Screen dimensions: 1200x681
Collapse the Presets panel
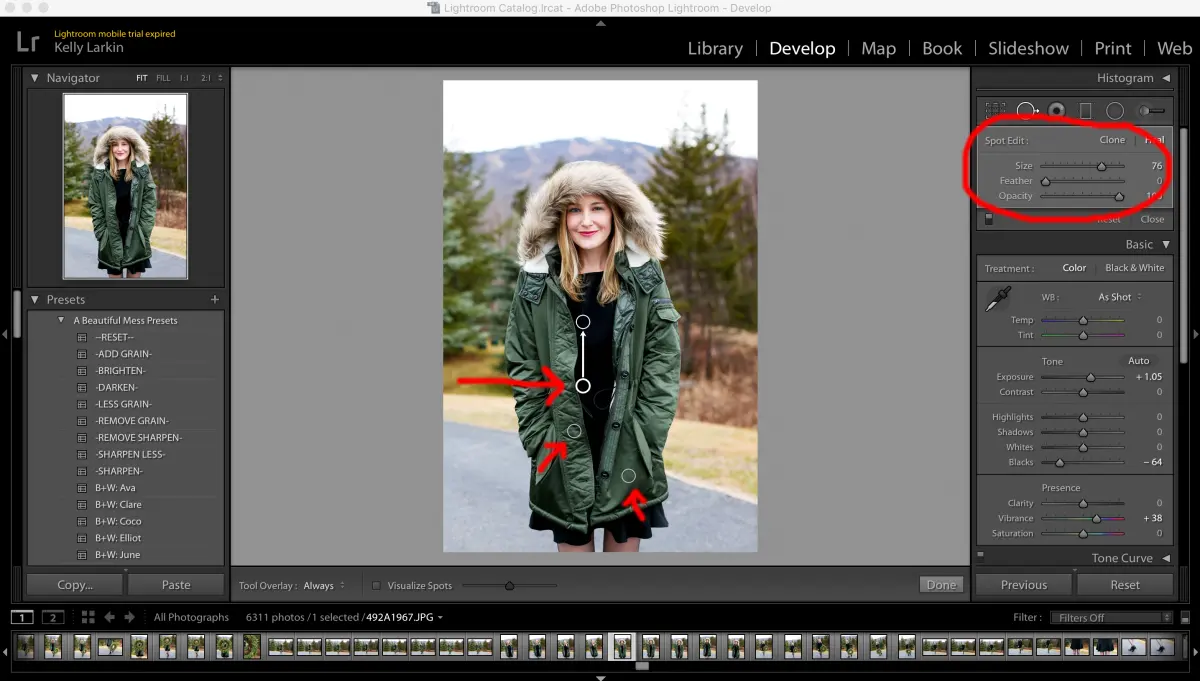click(35, 299)
